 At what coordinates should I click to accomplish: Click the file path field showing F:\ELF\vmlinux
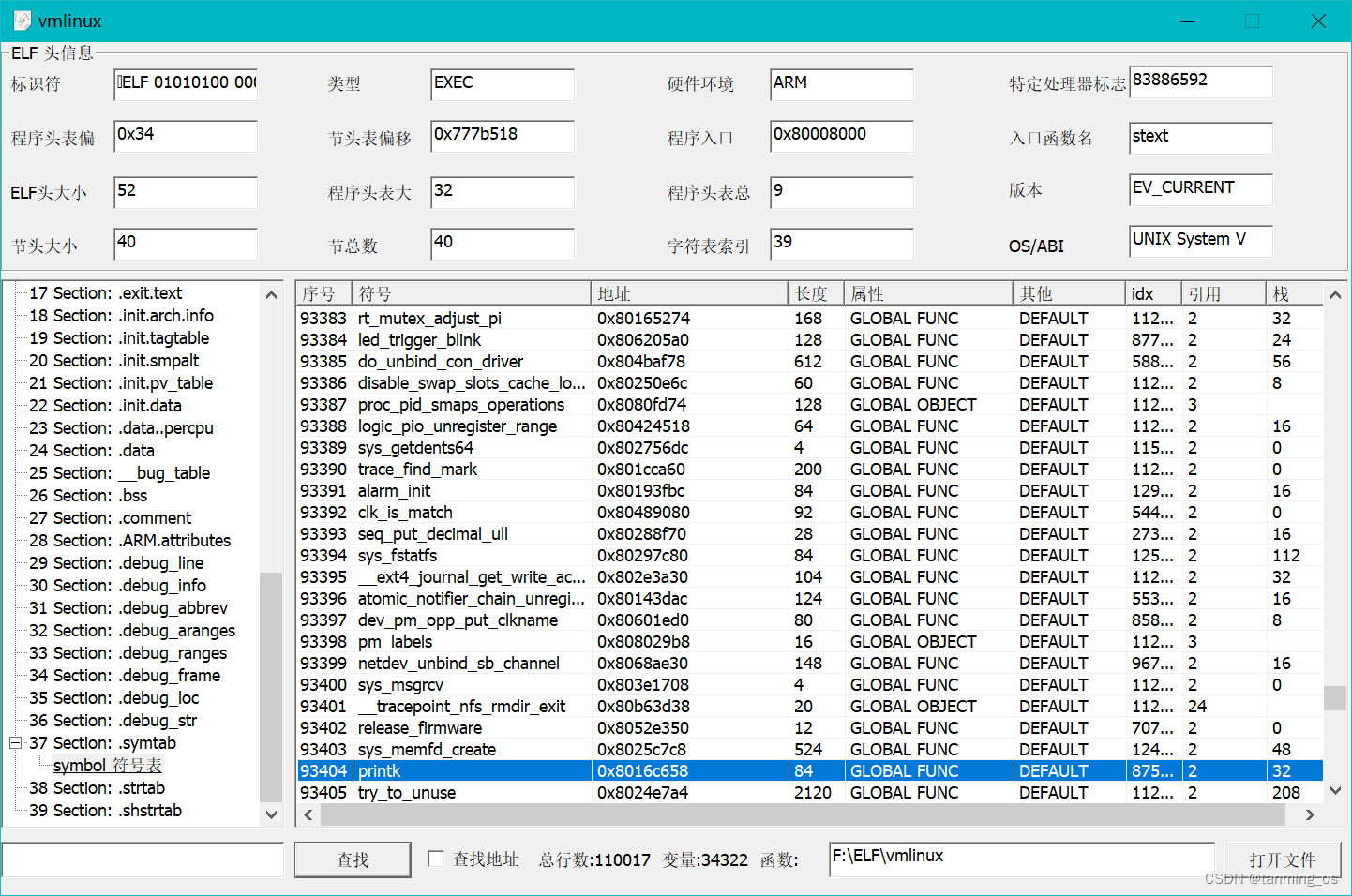(1020, 856)
